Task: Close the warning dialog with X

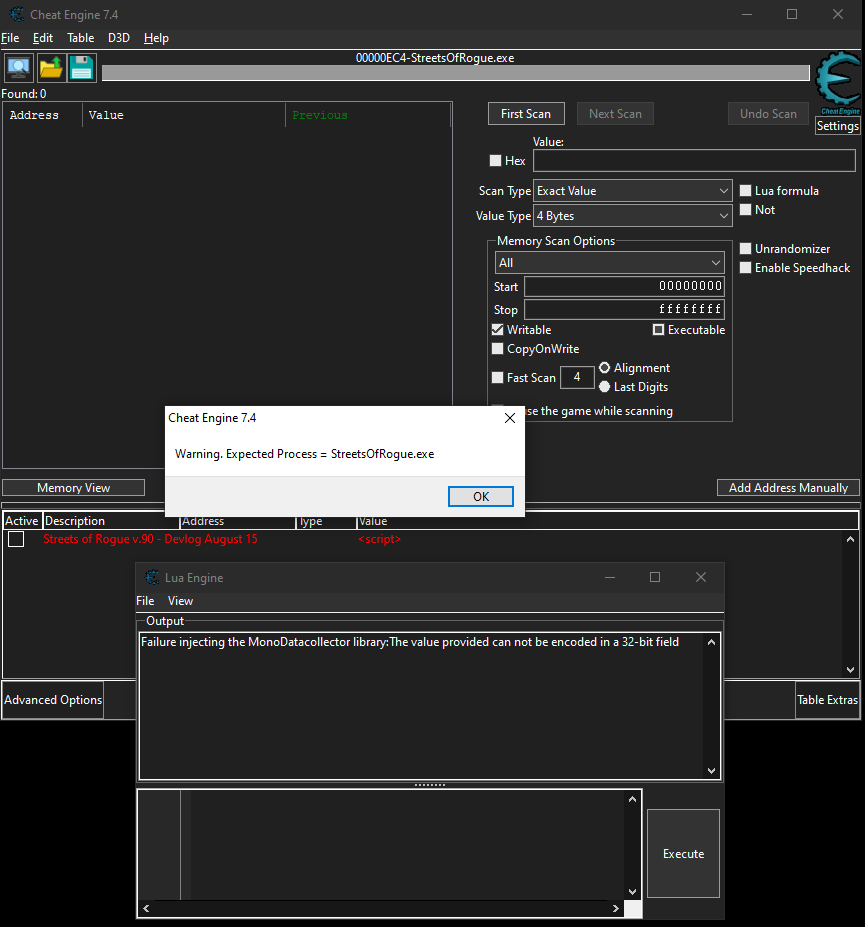Action: pos(510,418)
